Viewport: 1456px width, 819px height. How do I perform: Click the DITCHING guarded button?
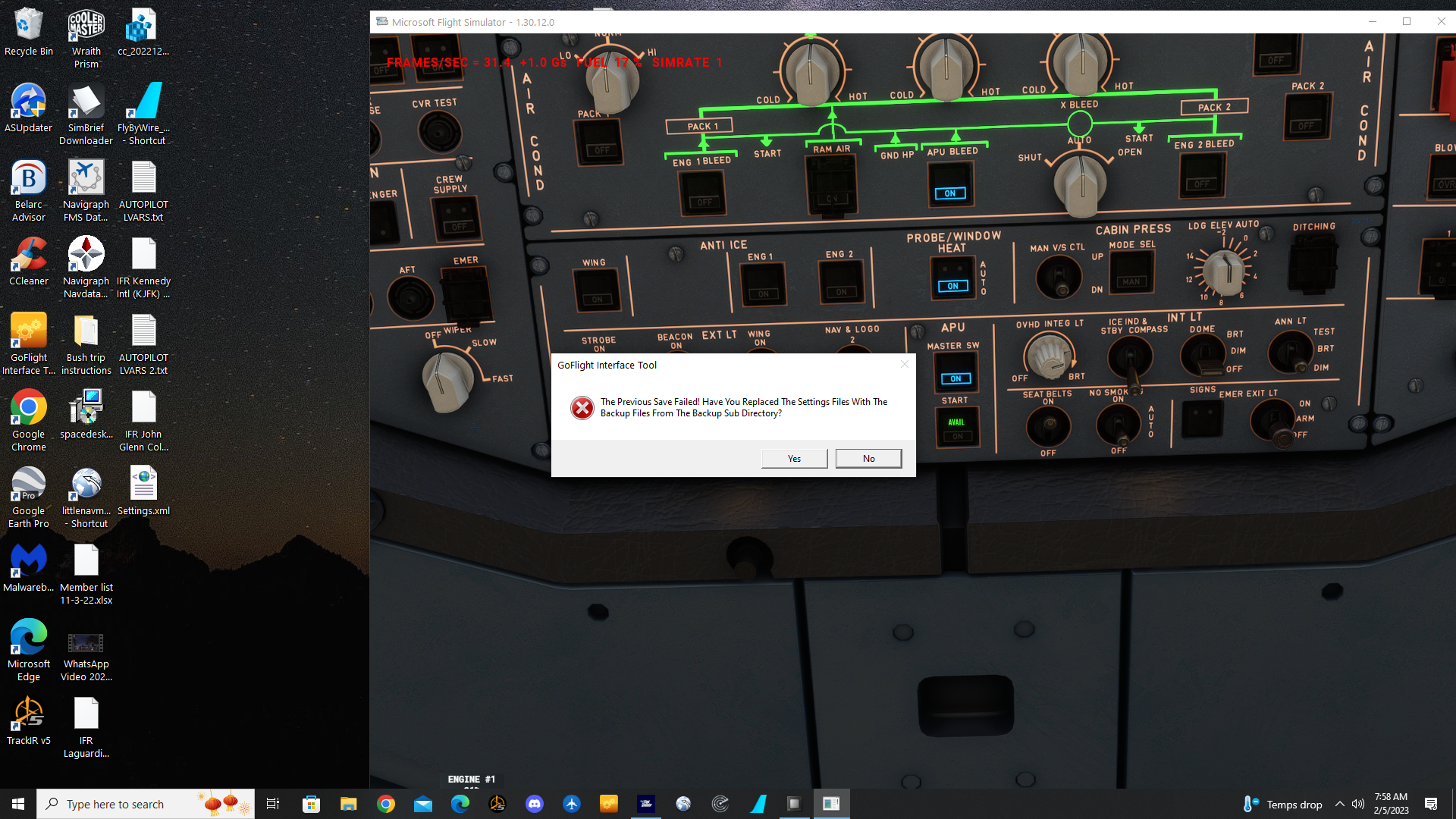coord(1313,263)
